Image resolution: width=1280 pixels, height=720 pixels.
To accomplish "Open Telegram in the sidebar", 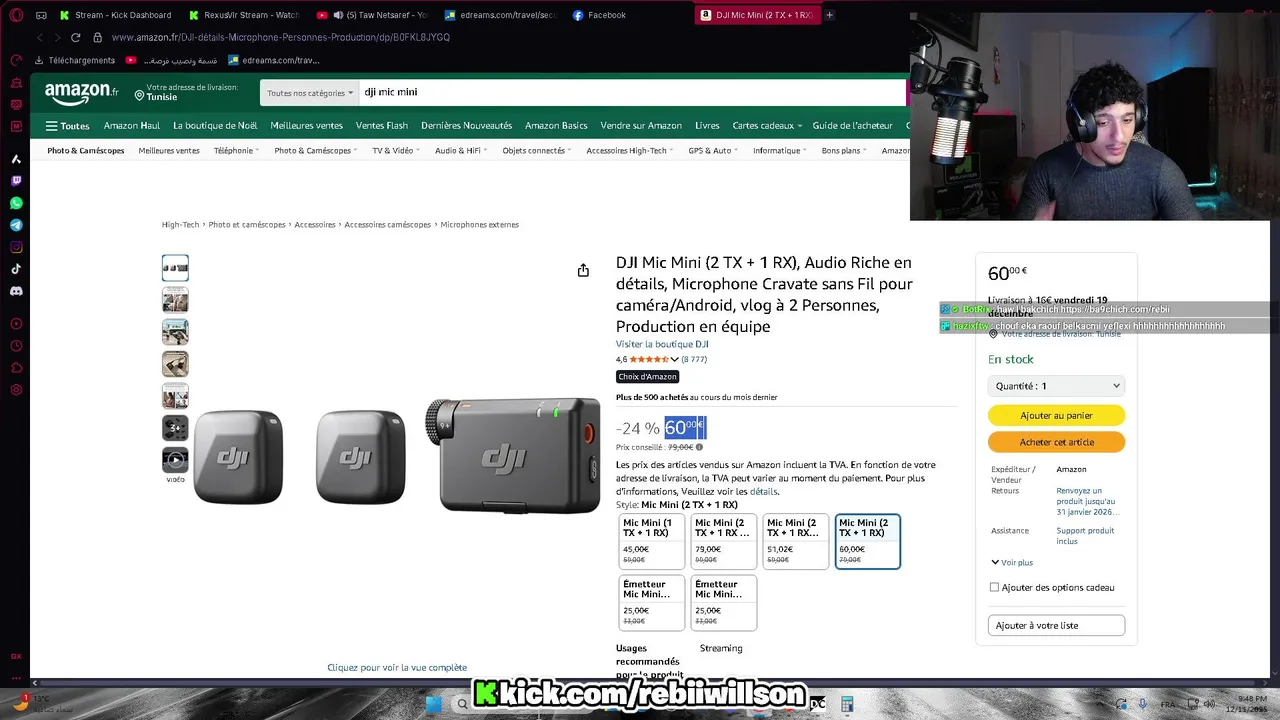I will click(x=16, y=225).
